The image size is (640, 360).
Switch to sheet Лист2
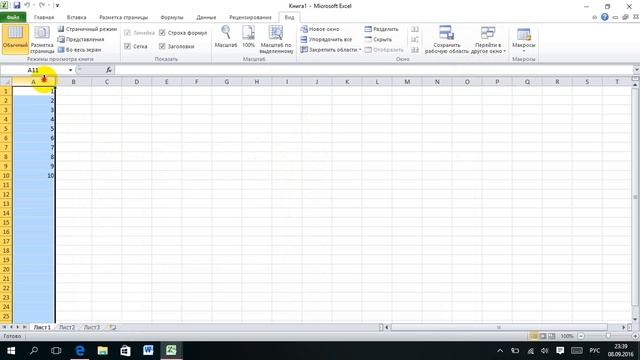(x=67, y=327)
